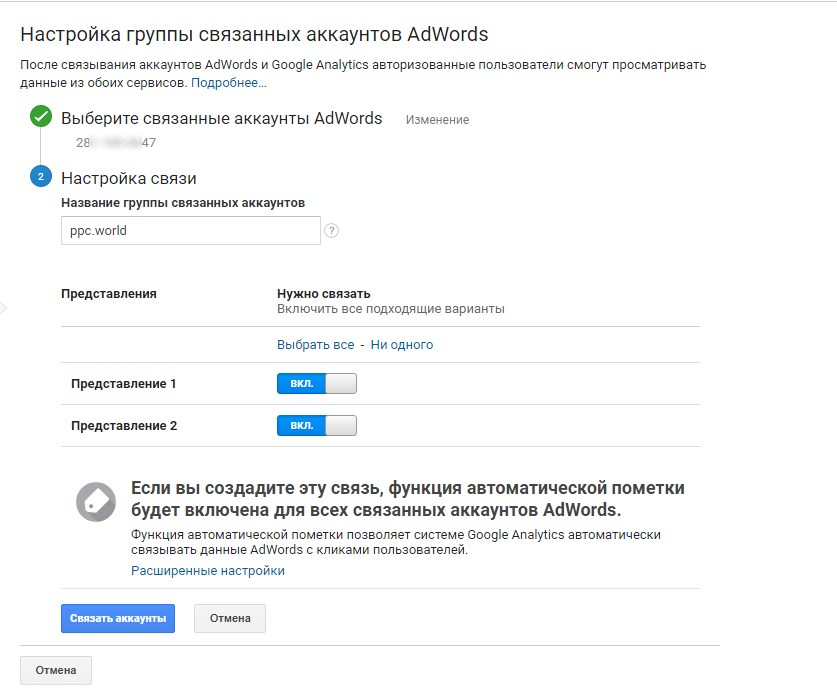The height and width of the screenshot is (696, 837).
Task: Click the gray auto-tagging tag icon
Action: click(x=96, y=502)
